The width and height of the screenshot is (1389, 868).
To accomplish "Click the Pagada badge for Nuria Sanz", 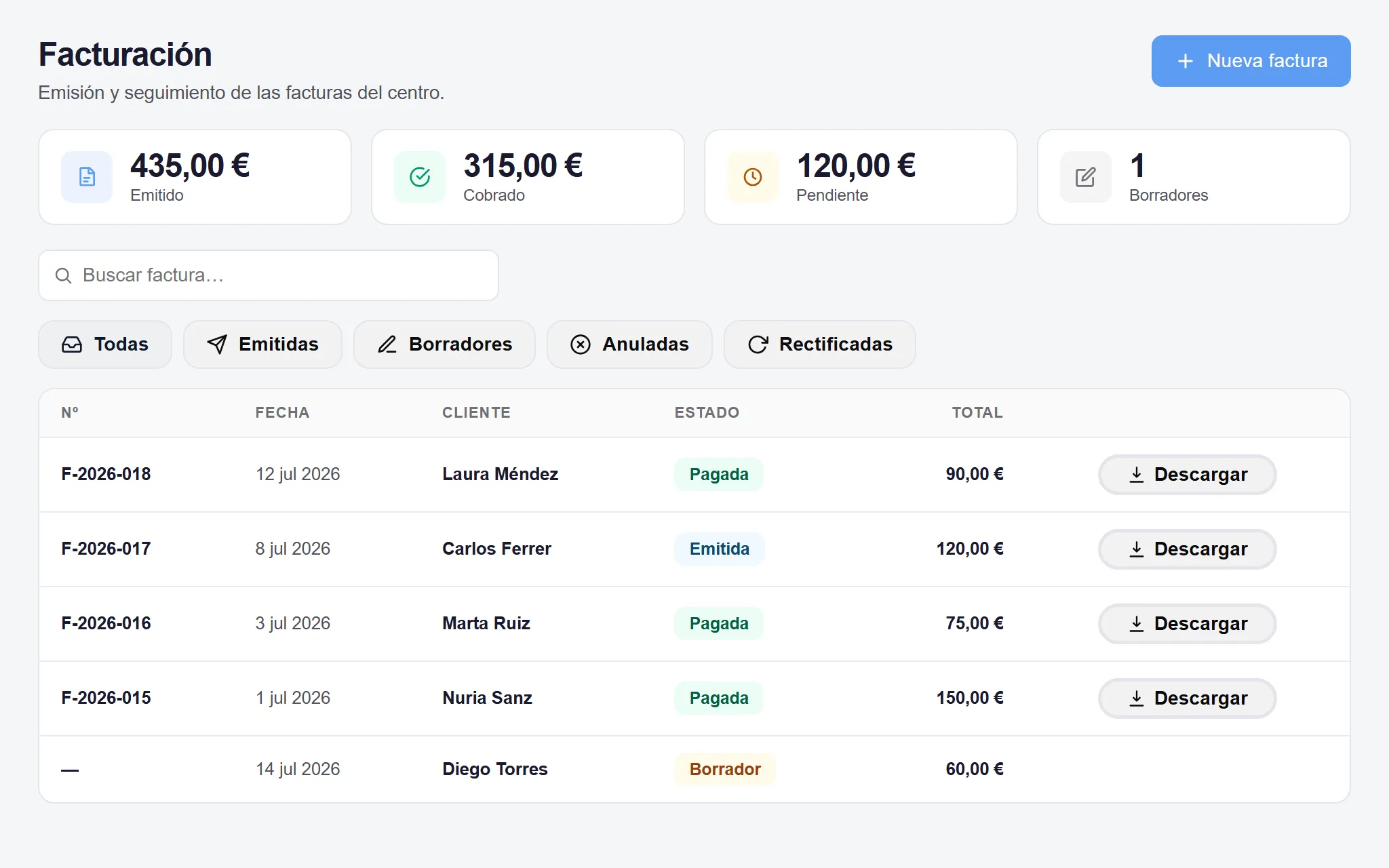I will (x=719, y=698).
